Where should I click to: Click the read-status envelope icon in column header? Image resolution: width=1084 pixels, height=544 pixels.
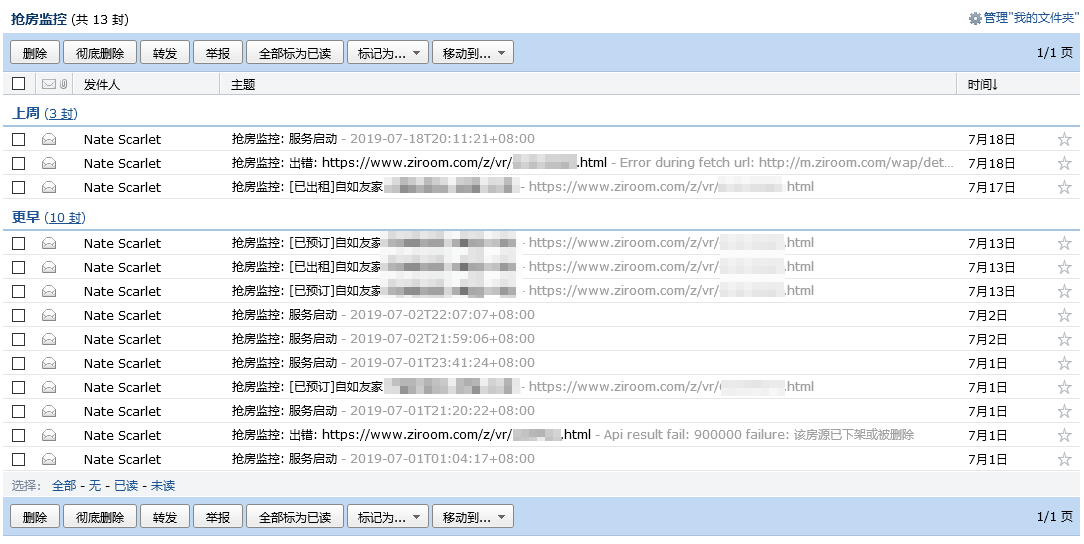[x=49, y=85]
